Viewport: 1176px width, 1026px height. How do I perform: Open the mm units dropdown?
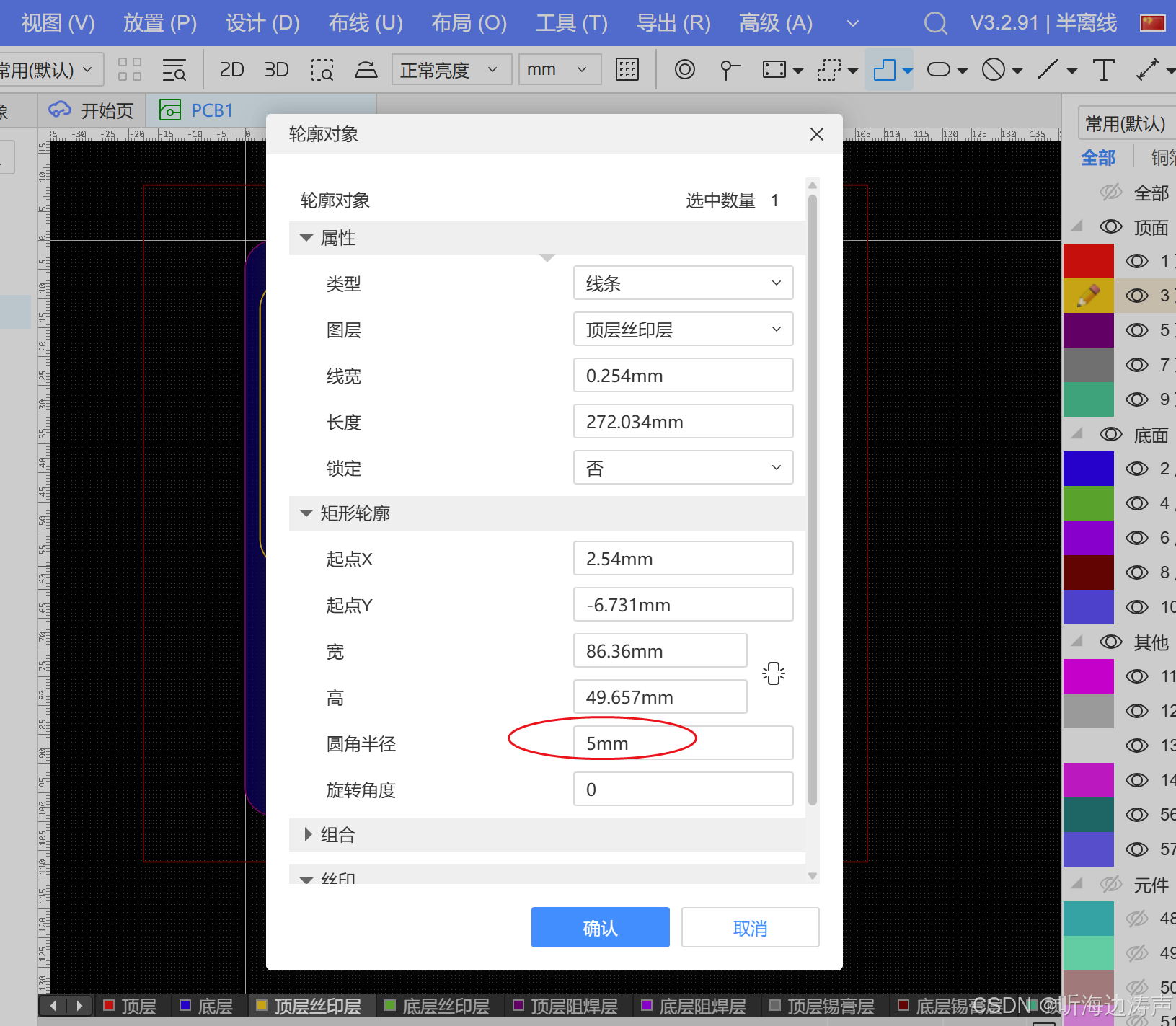(x=560, y=70)
